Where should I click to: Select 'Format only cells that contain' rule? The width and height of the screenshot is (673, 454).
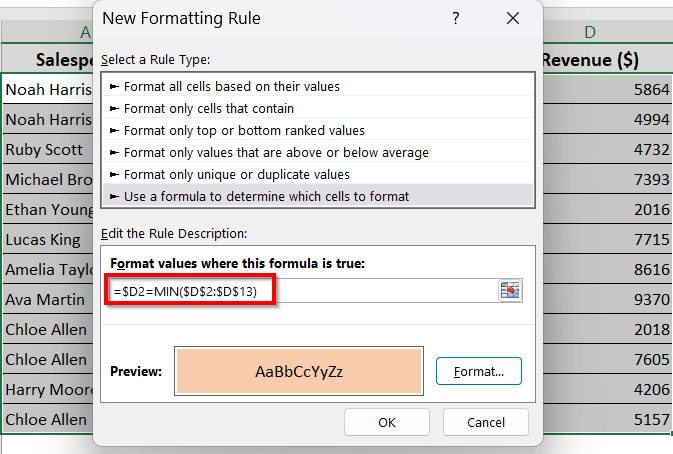318,108
